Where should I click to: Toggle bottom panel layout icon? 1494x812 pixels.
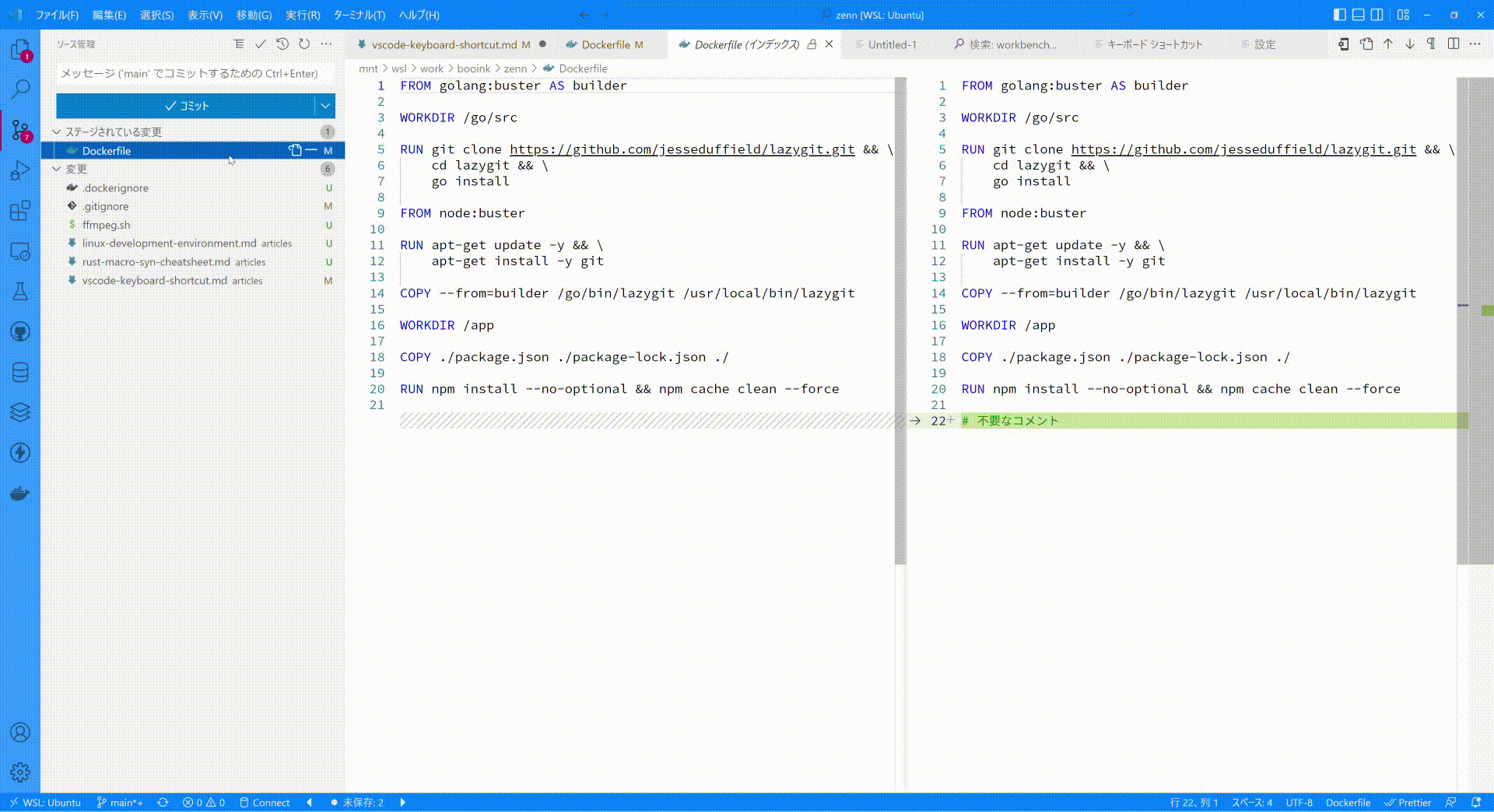coord(1358,15)
